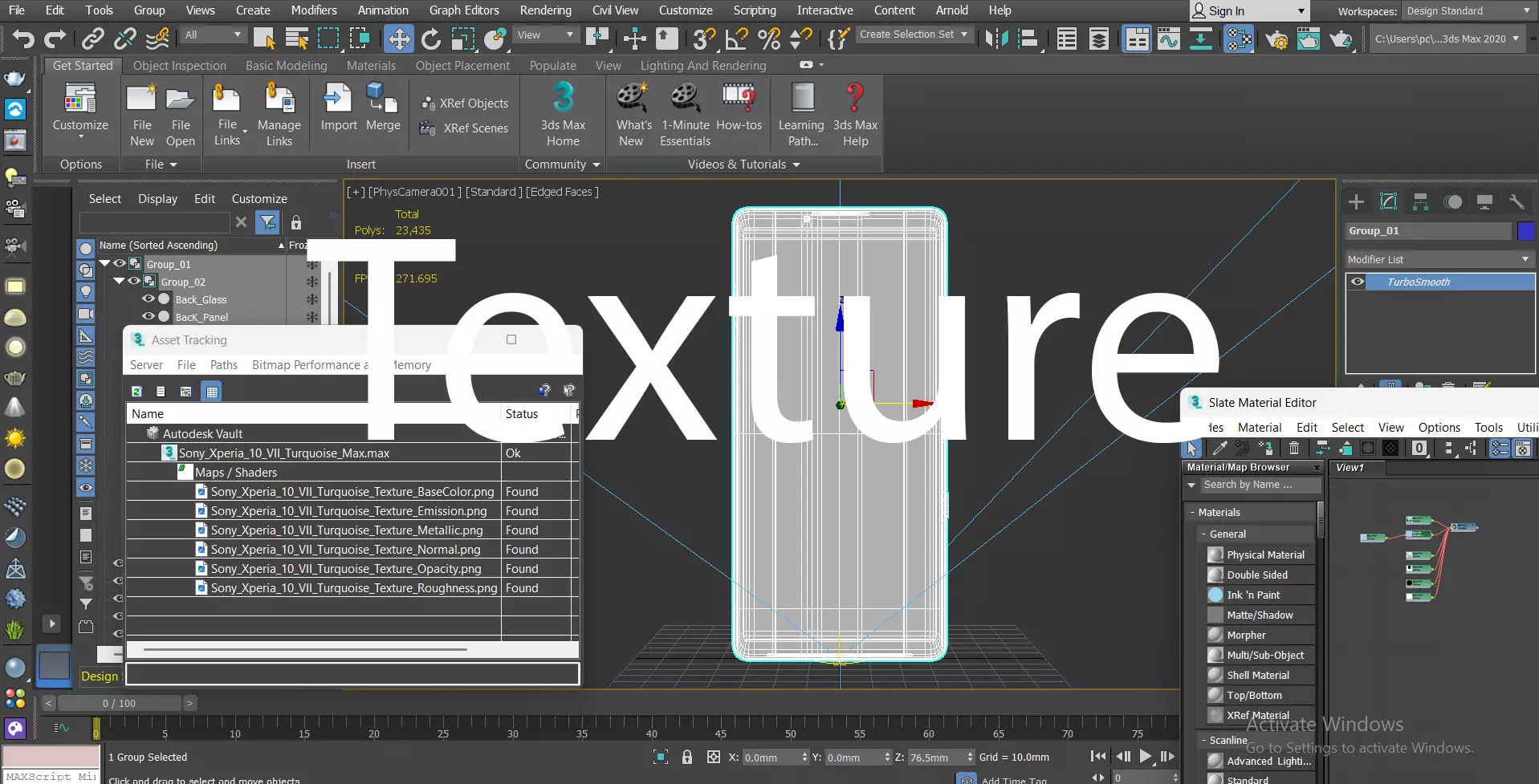Collapse the Group_02 tree node
This screenshot has width=1539, height=784.
(119, 281)
